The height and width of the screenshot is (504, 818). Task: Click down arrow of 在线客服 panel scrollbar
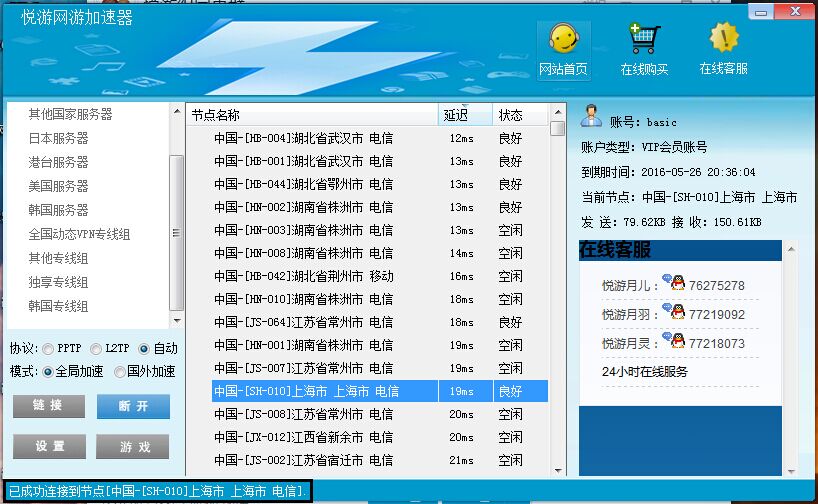(791, 472)
